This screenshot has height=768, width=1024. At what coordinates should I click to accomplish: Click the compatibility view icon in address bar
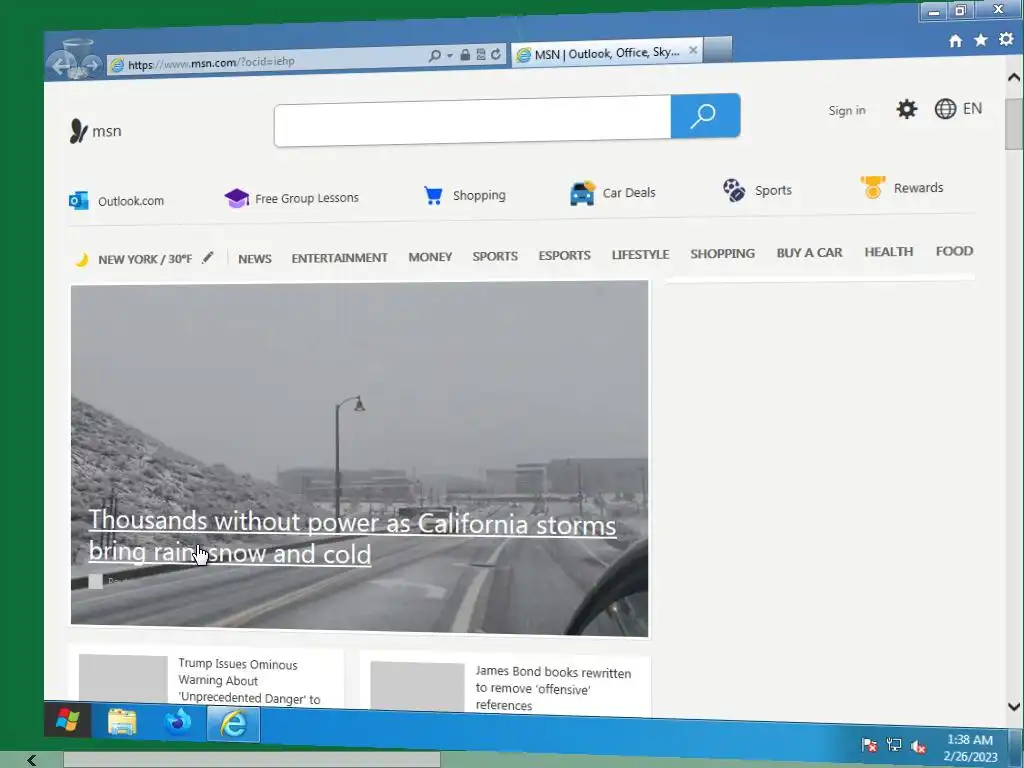click(481, 55)
